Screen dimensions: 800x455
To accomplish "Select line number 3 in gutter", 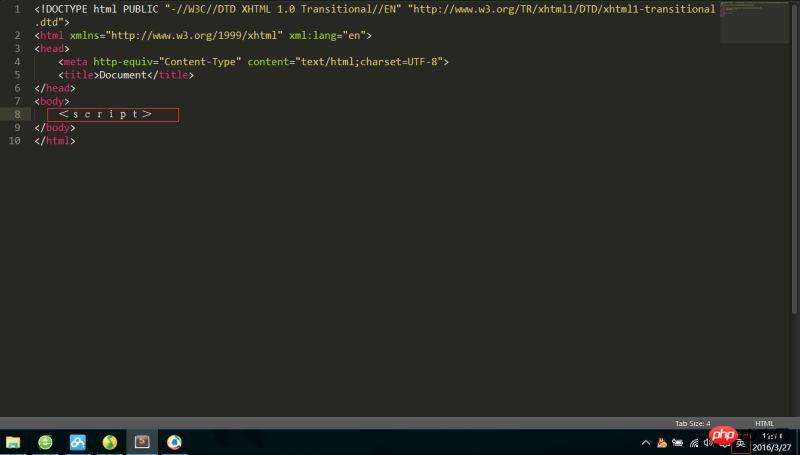I will pos(17,48).
